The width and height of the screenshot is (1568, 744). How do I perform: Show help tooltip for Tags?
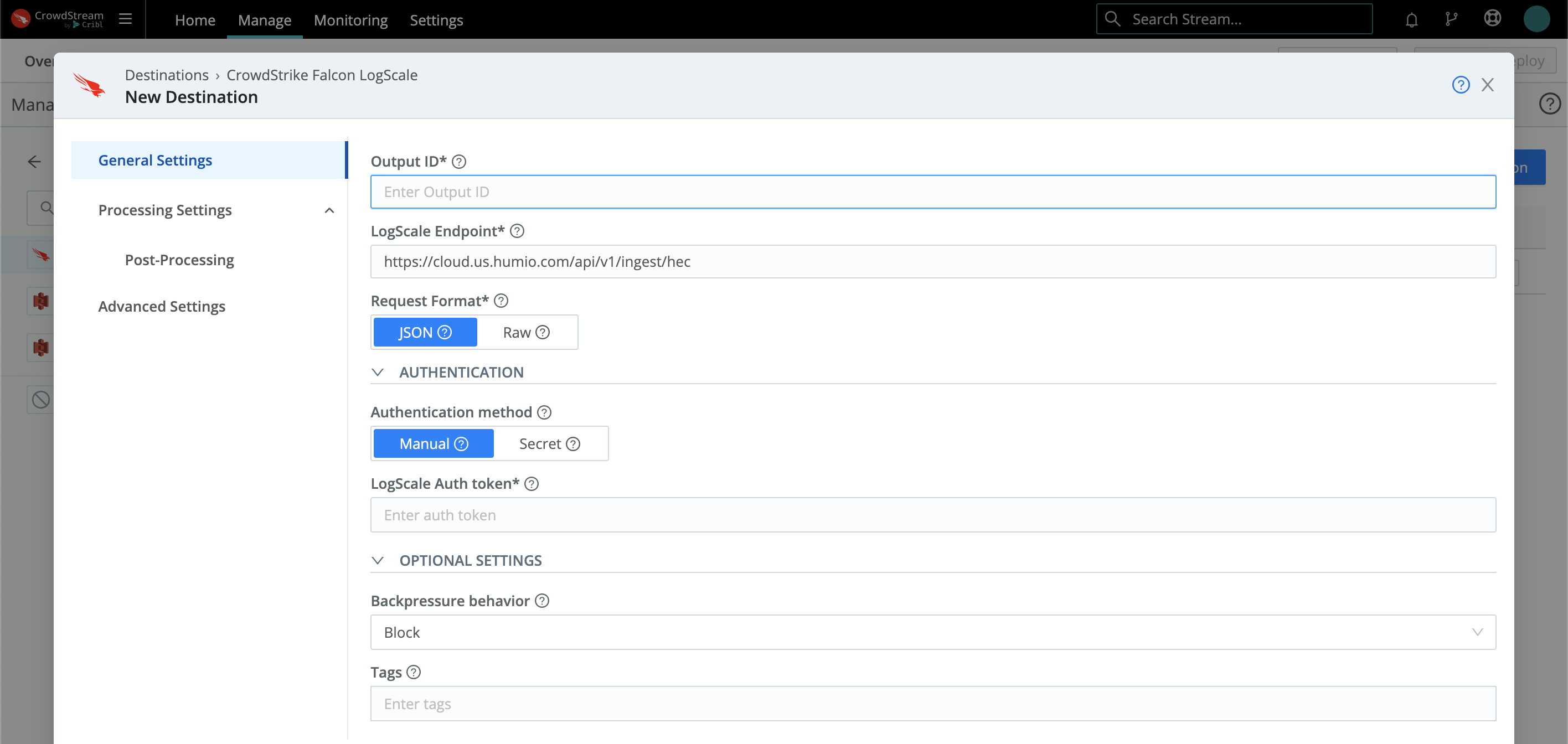(x=414, y=672)
